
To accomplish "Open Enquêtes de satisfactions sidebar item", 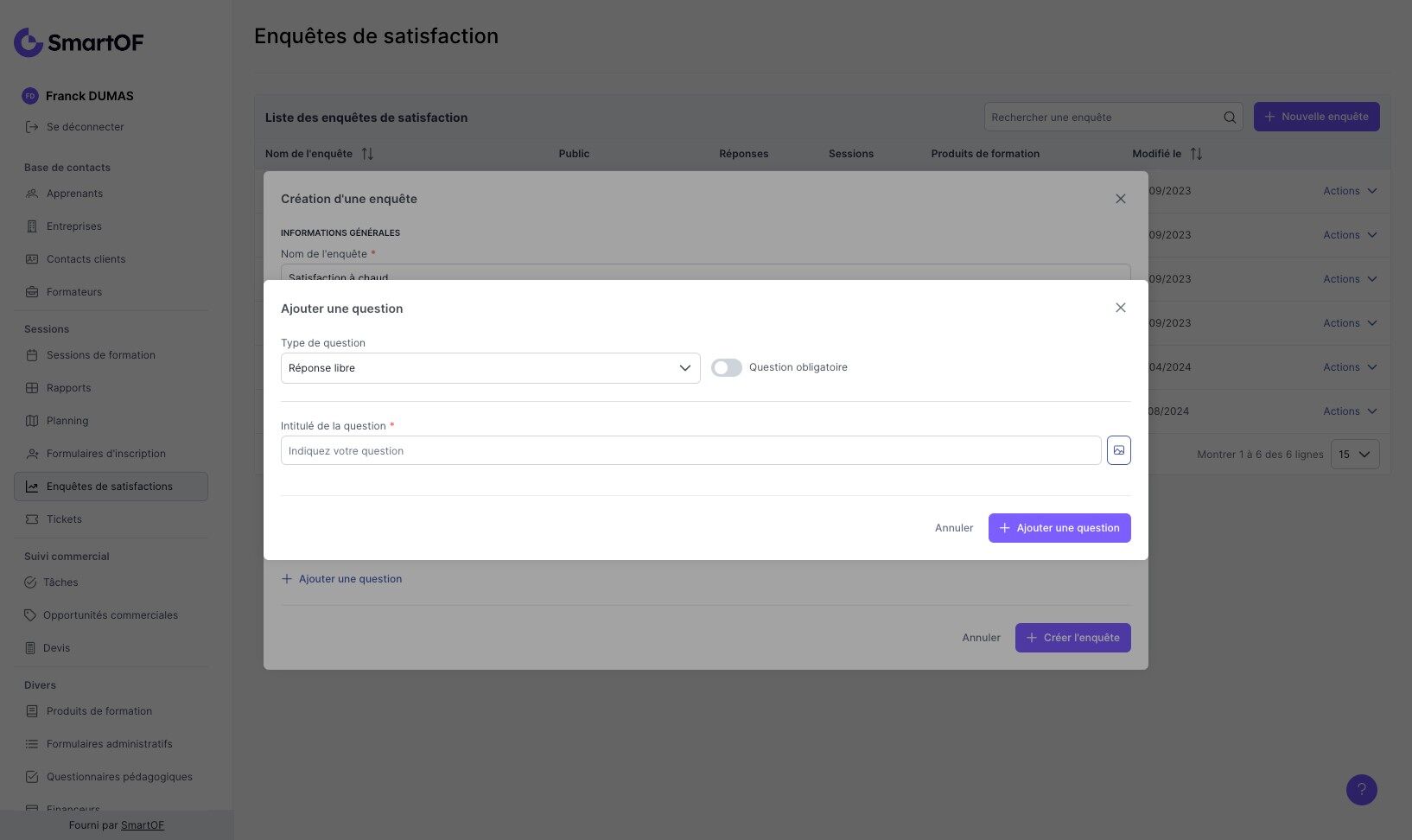I will [x=110, y=487].
